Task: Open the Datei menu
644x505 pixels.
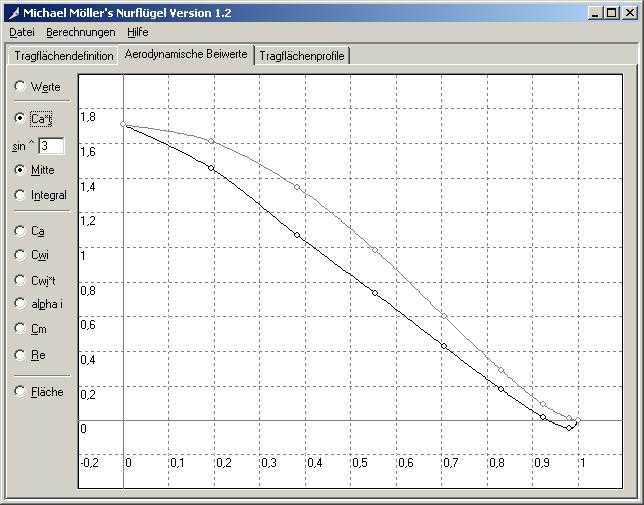Action: 21,32
